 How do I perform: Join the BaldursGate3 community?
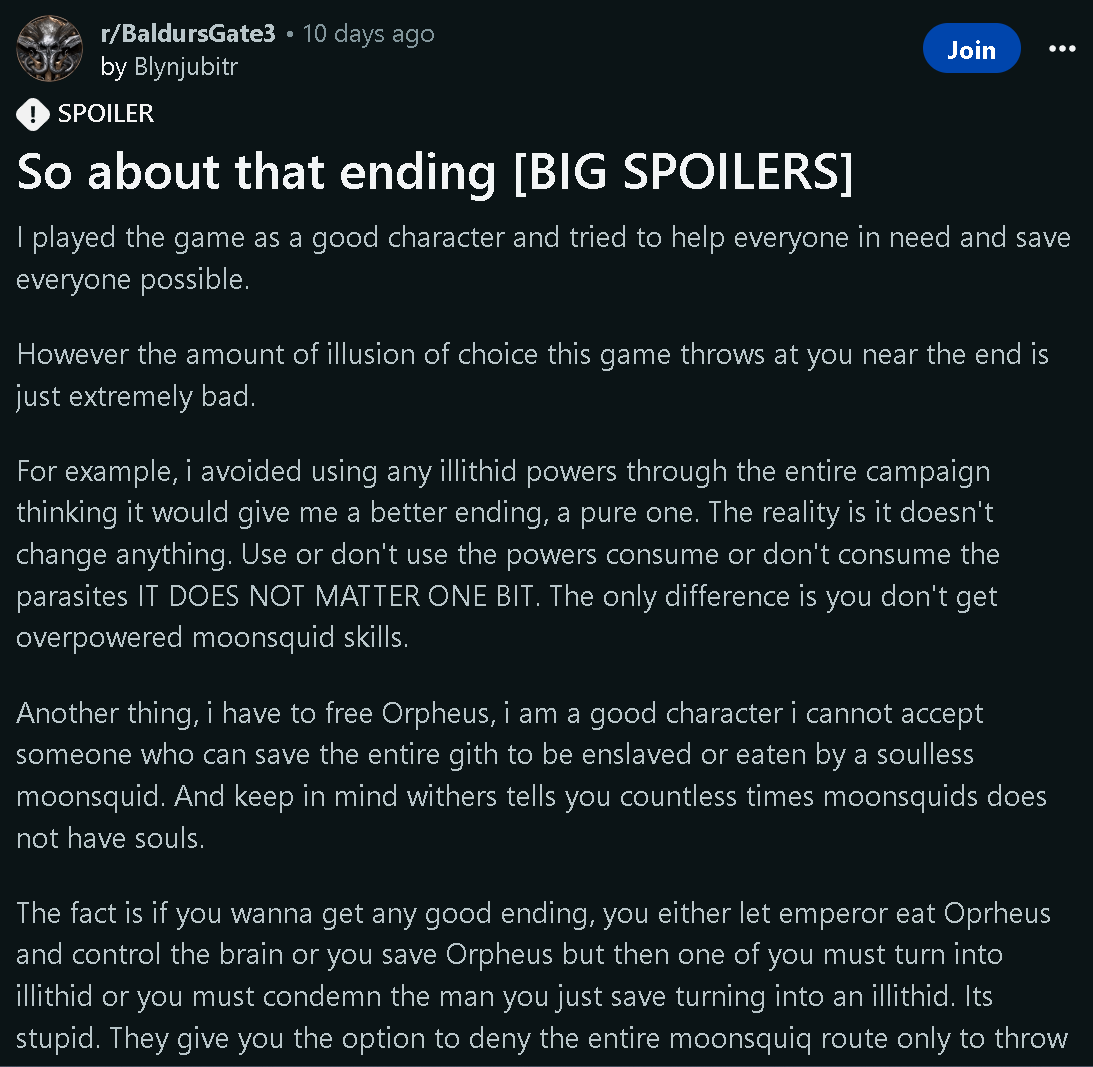(x=971, y=49)
